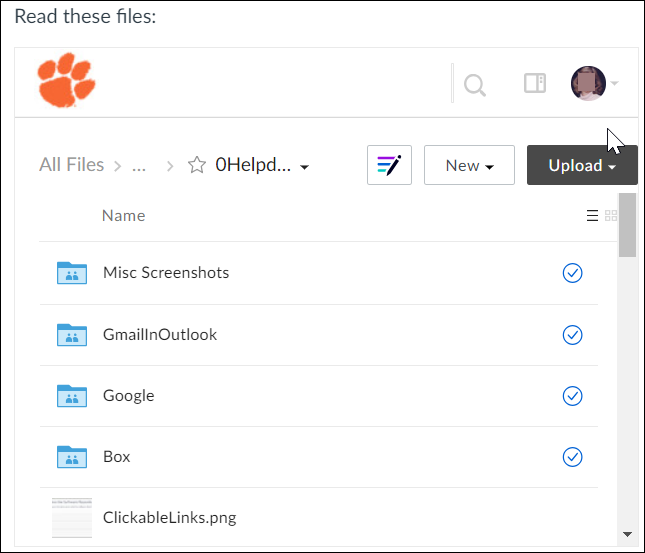Click the Box Notes pen icon button

(x=389, y=165)
